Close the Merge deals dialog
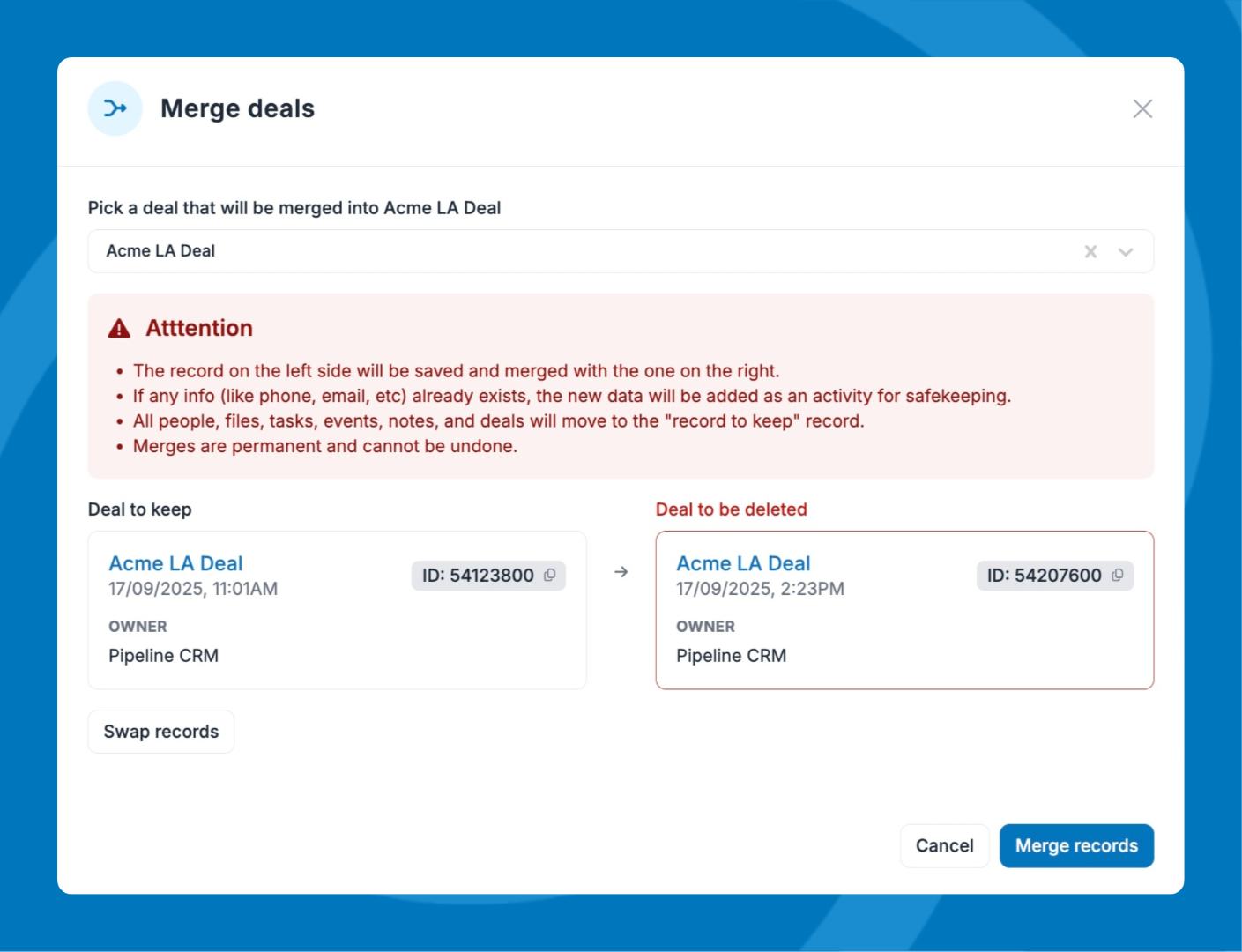The height and width of the screenshot is (952, 1242). tap(1142, 108)
